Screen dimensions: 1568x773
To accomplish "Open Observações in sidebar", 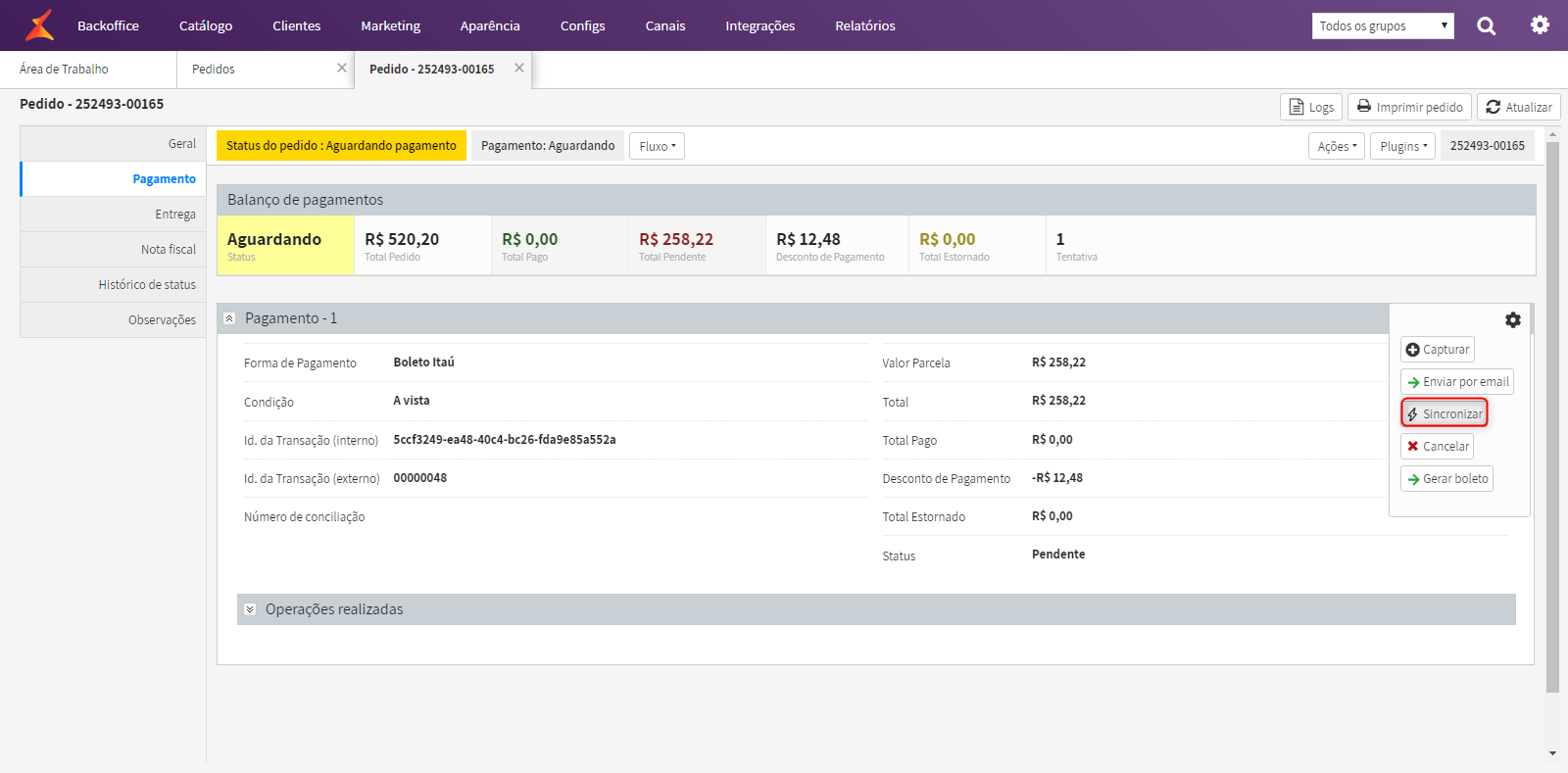I will pos(113,320).
